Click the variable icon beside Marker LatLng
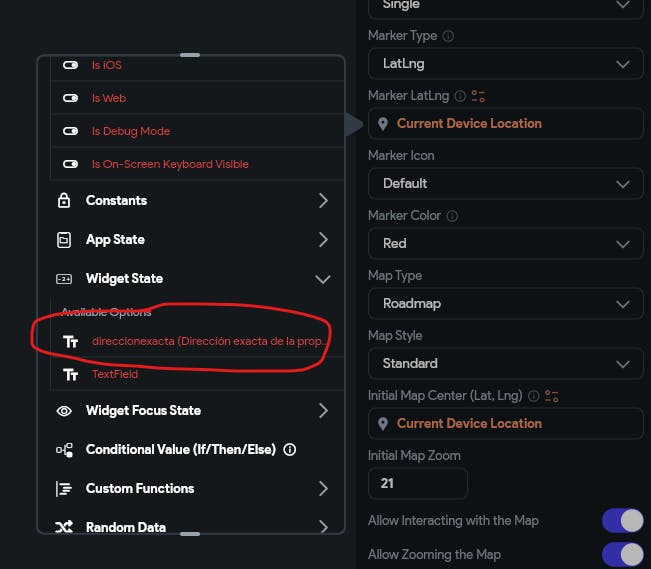The image size is (651, 569). pos(478,96)
